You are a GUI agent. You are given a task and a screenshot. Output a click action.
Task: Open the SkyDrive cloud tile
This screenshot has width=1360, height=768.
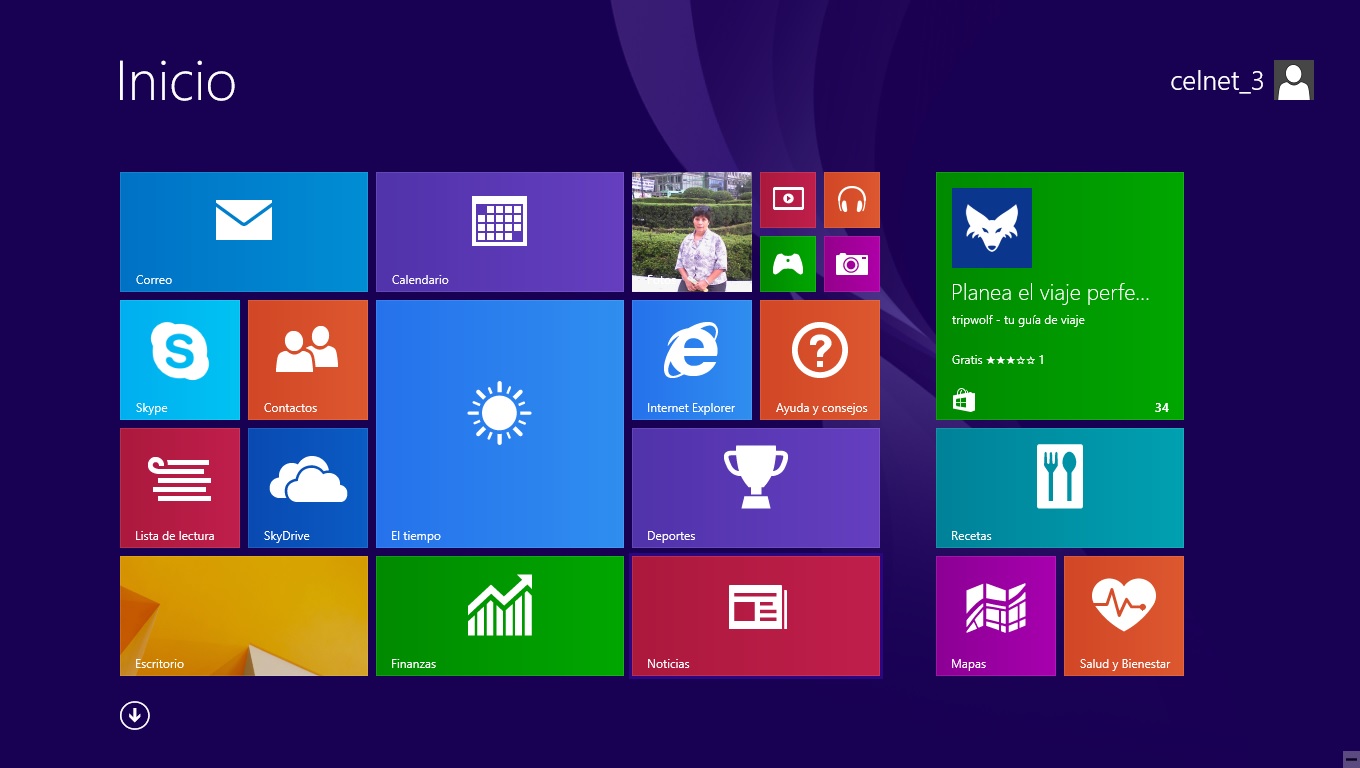308,488
